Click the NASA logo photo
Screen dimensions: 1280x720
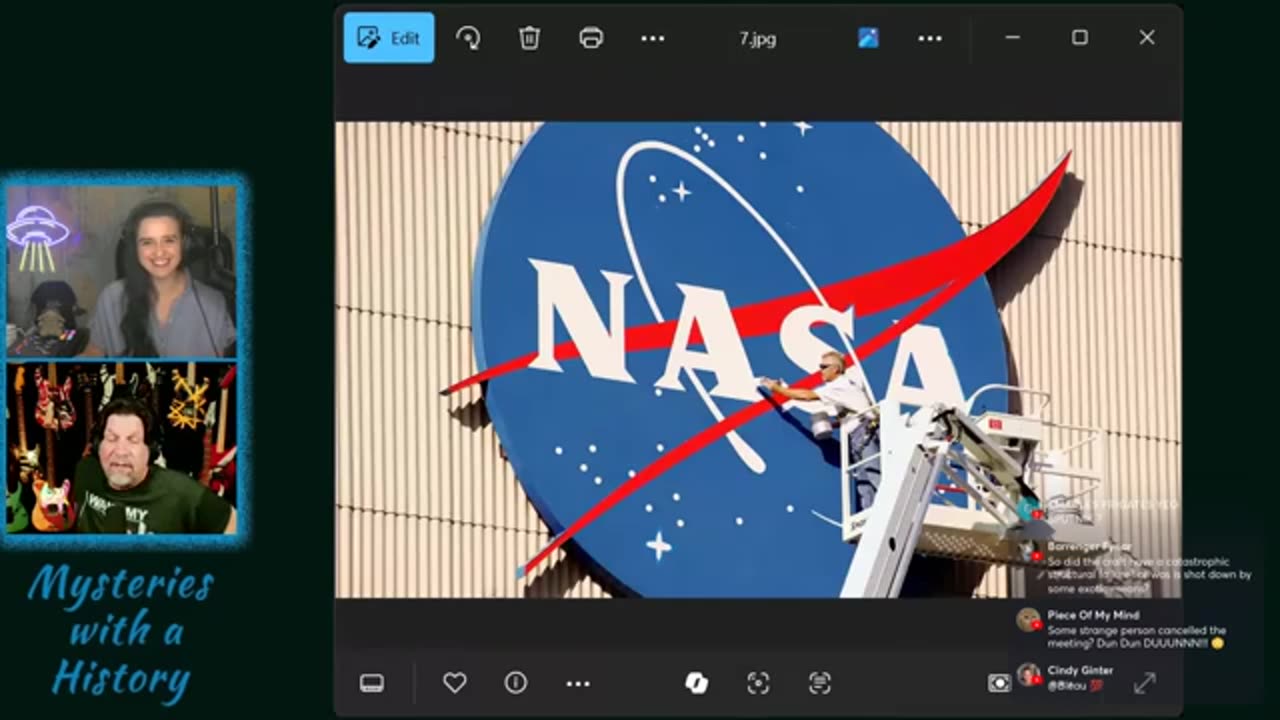pos(758,360)
